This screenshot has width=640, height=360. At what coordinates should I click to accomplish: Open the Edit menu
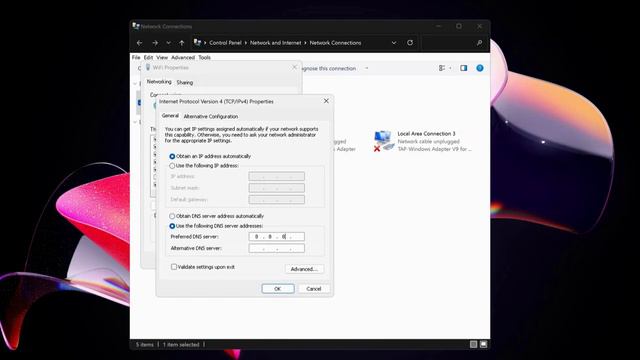tap(148, 58)
